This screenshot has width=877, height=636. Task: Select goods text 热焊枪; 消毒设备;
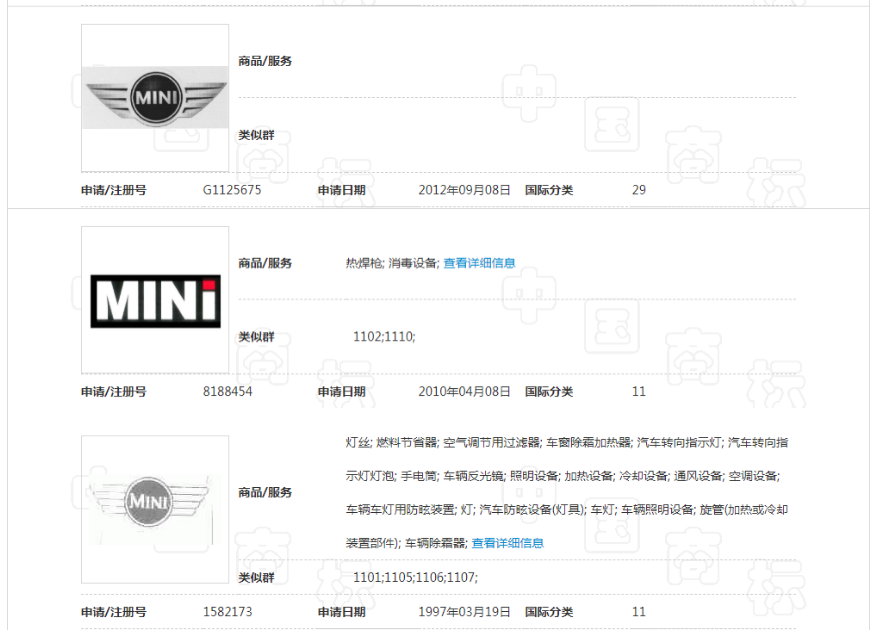tap(393, 263)
